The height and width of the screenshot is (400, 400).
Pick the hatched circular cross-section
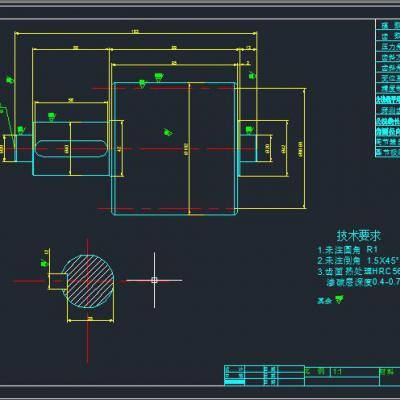(x=88, y=282)
